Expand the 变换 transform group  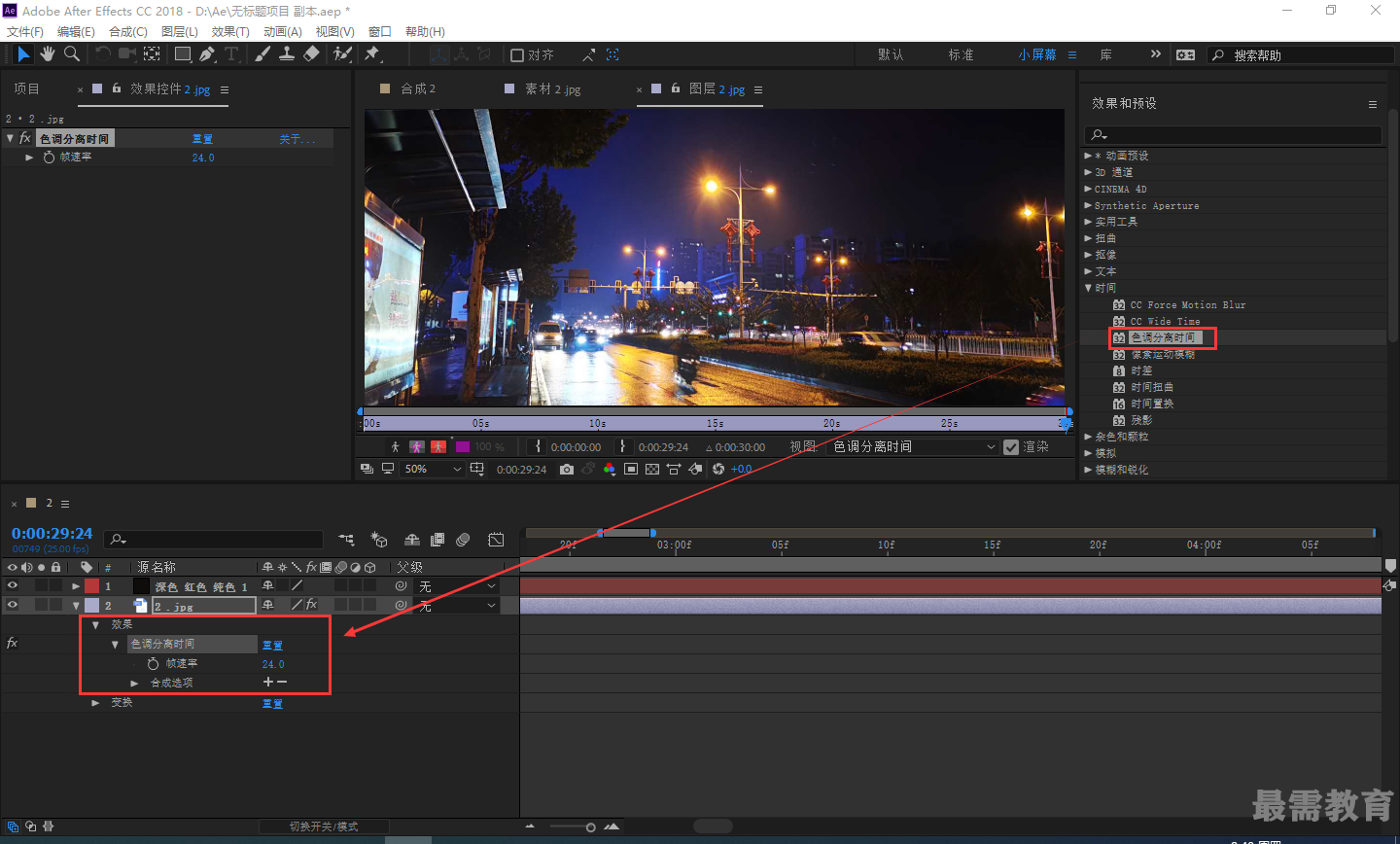pyautogui.click(x=95, y=702)
